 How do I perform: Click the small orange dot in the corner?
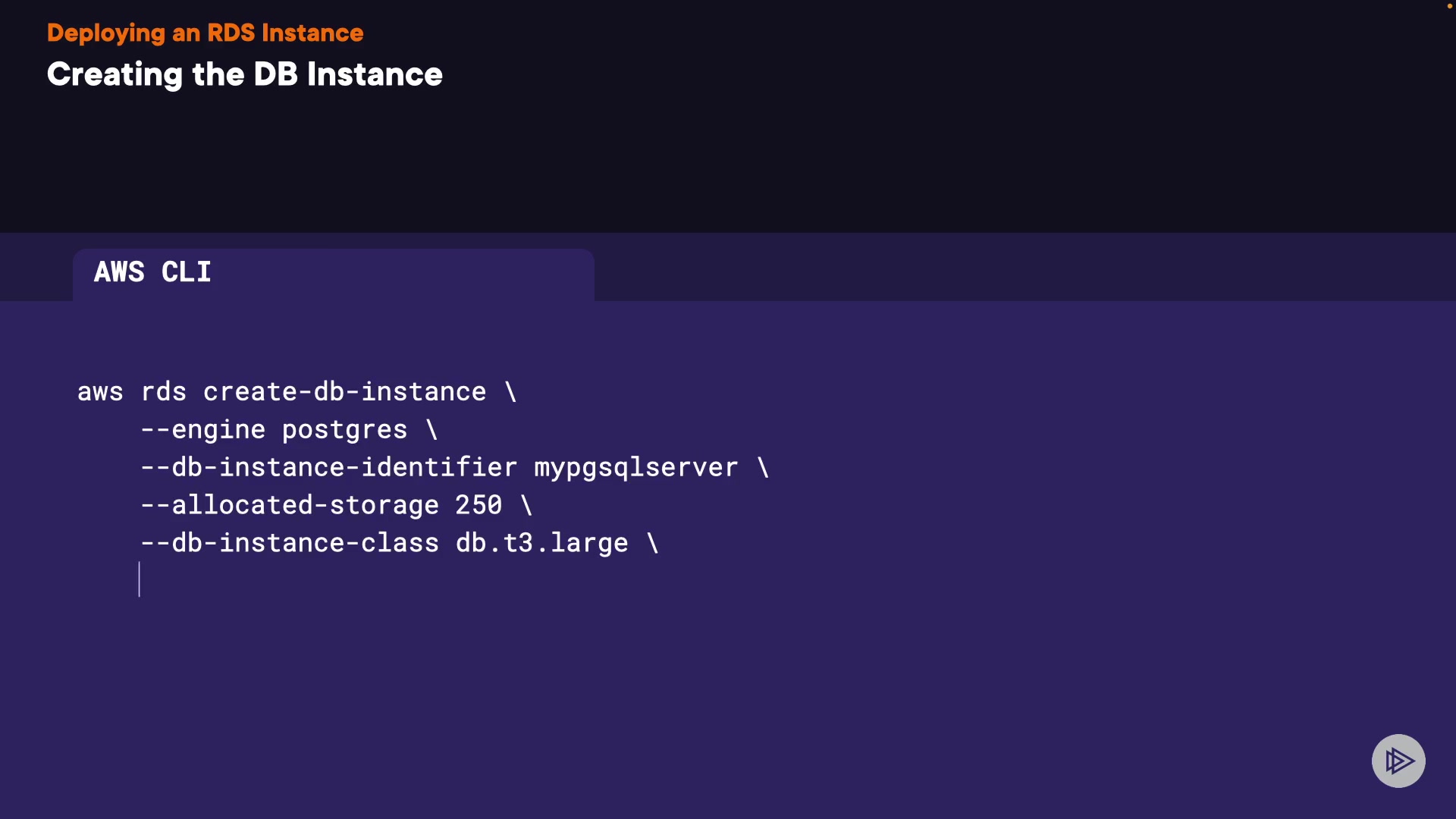pyautogui.click(x=1449, y=6)
